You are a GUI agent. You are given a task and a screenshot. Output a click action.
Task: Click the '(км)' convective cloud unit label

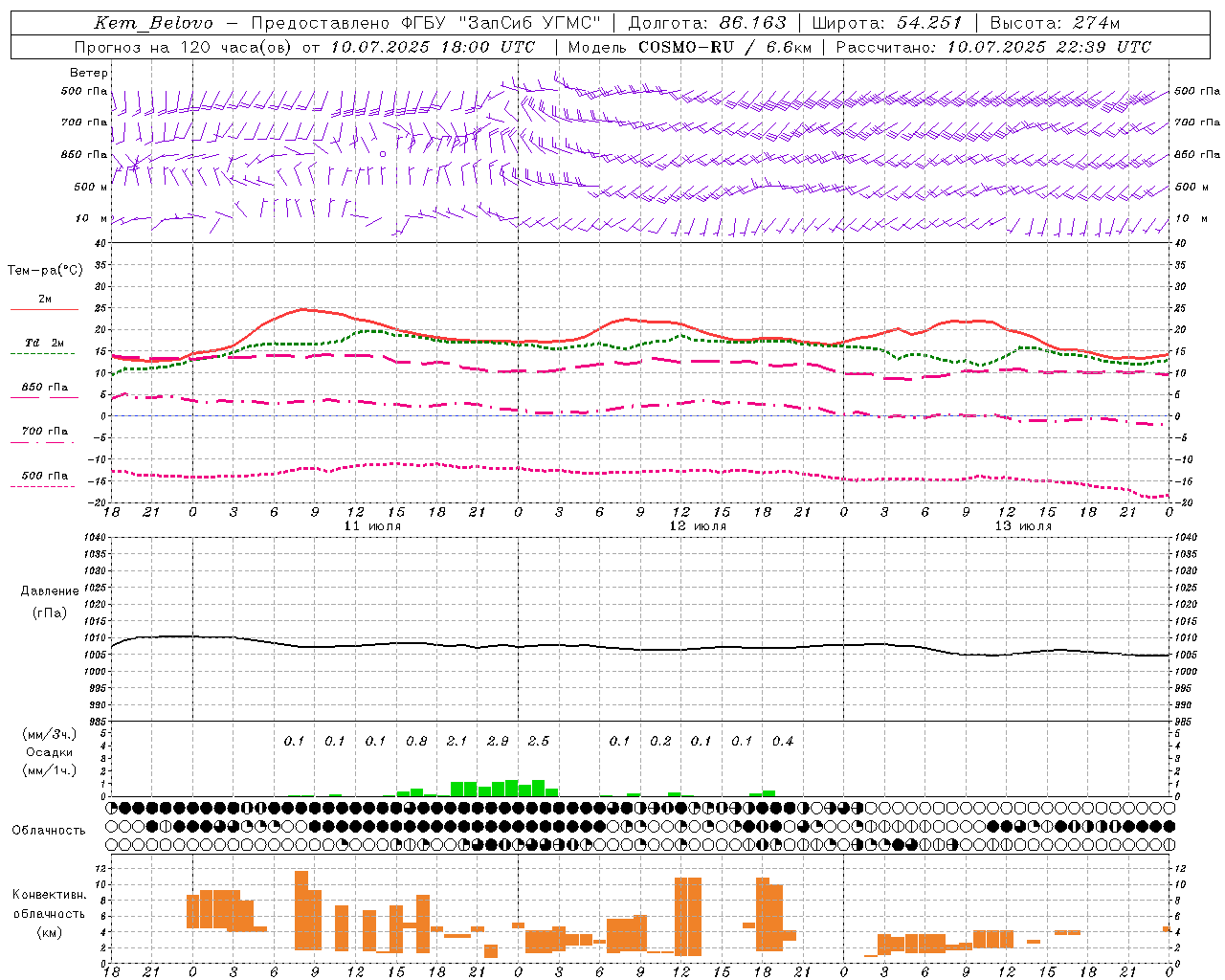[x=49, y=932]
